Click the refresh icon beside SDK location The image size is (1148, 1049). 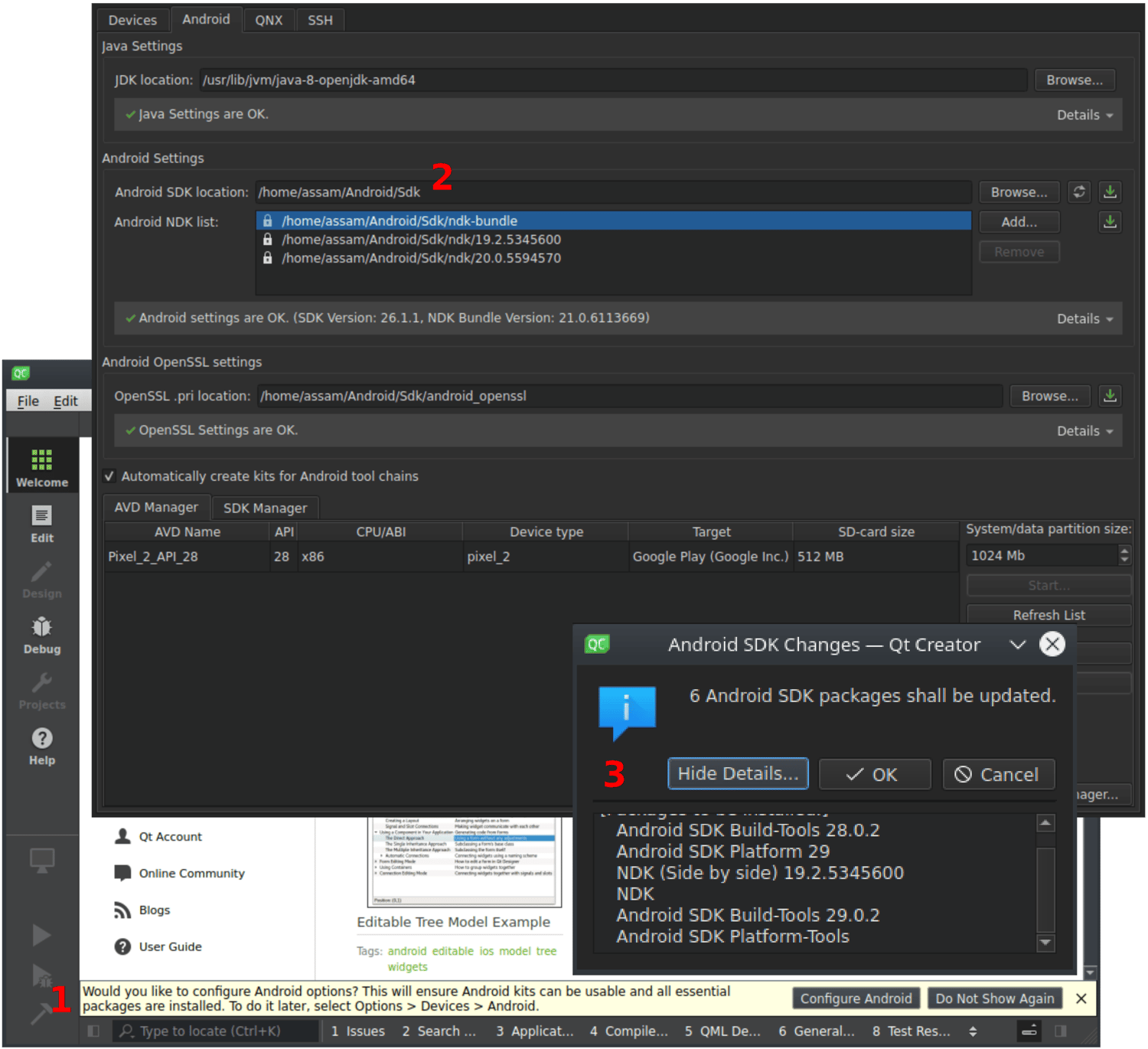coord(1079,192)
